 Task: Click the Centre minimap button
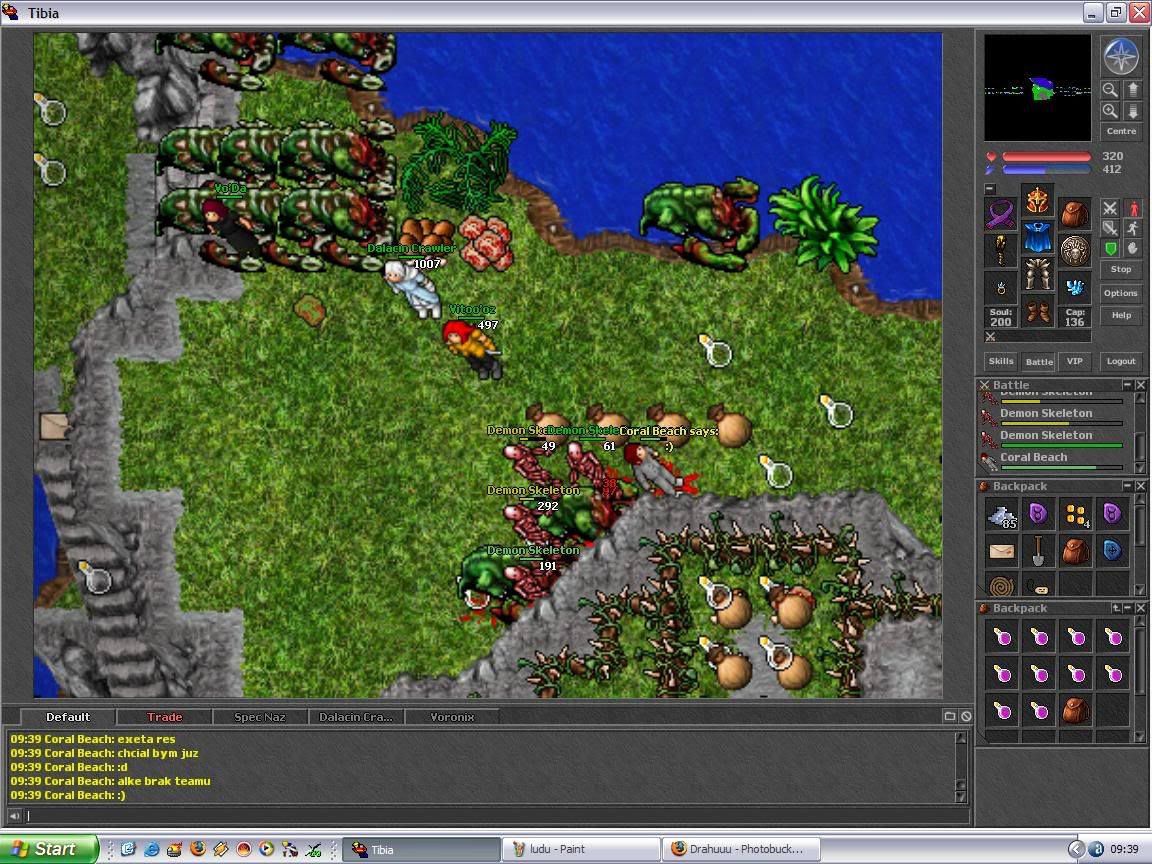pos(1121,131)
